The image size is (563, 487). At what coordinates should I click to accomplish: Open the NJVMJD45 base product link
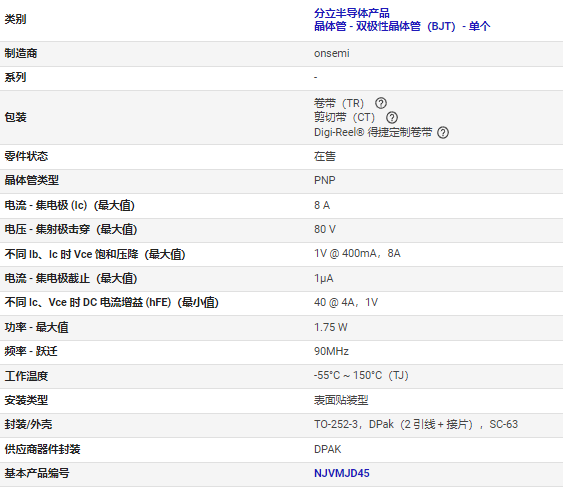341,473
